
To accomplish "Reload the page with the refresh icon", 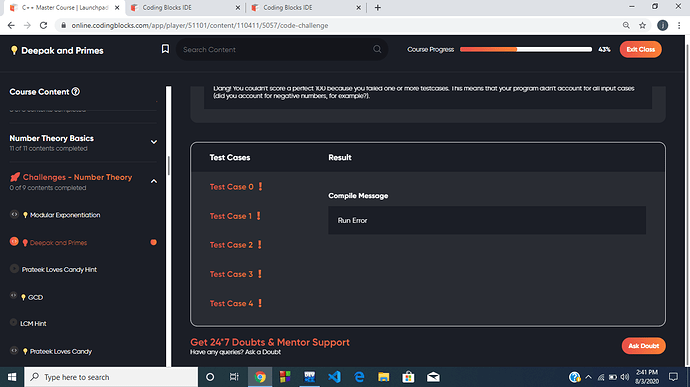I will click(x=43, y=26).
